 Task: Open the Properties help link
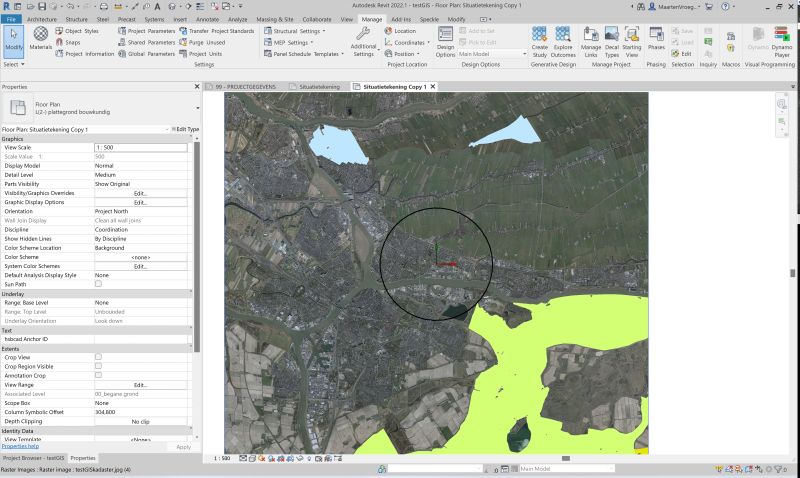(20, 446)
